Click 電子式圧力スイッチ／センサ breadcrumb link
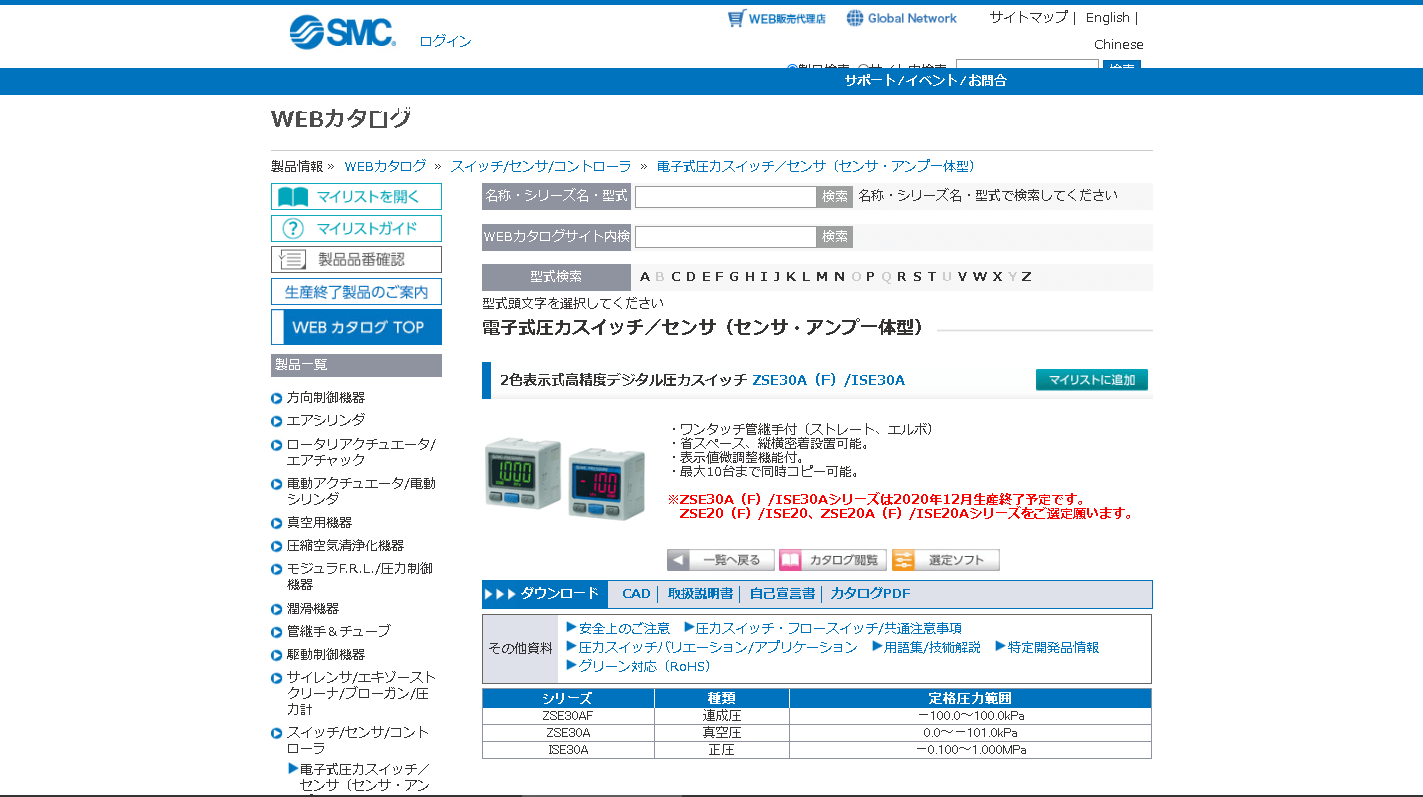The image size is (1423, 797). pyautogui.click(x=818, y=166)
